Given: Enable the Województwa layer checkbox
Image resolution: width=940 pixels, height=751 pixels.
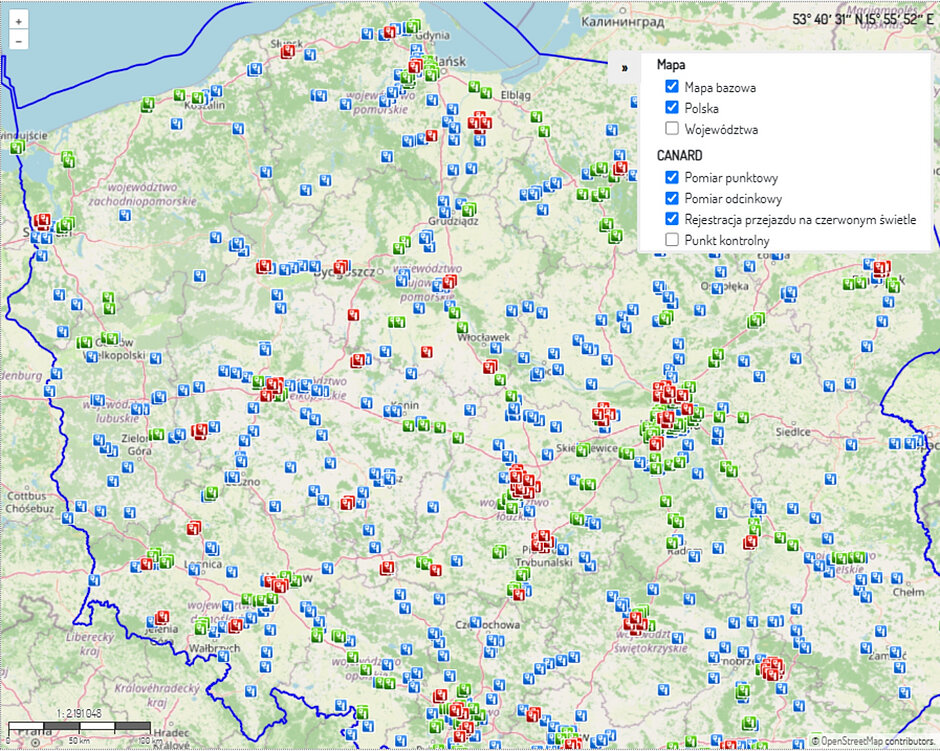Looking at the screenshot, I should [x=672, y=128].
